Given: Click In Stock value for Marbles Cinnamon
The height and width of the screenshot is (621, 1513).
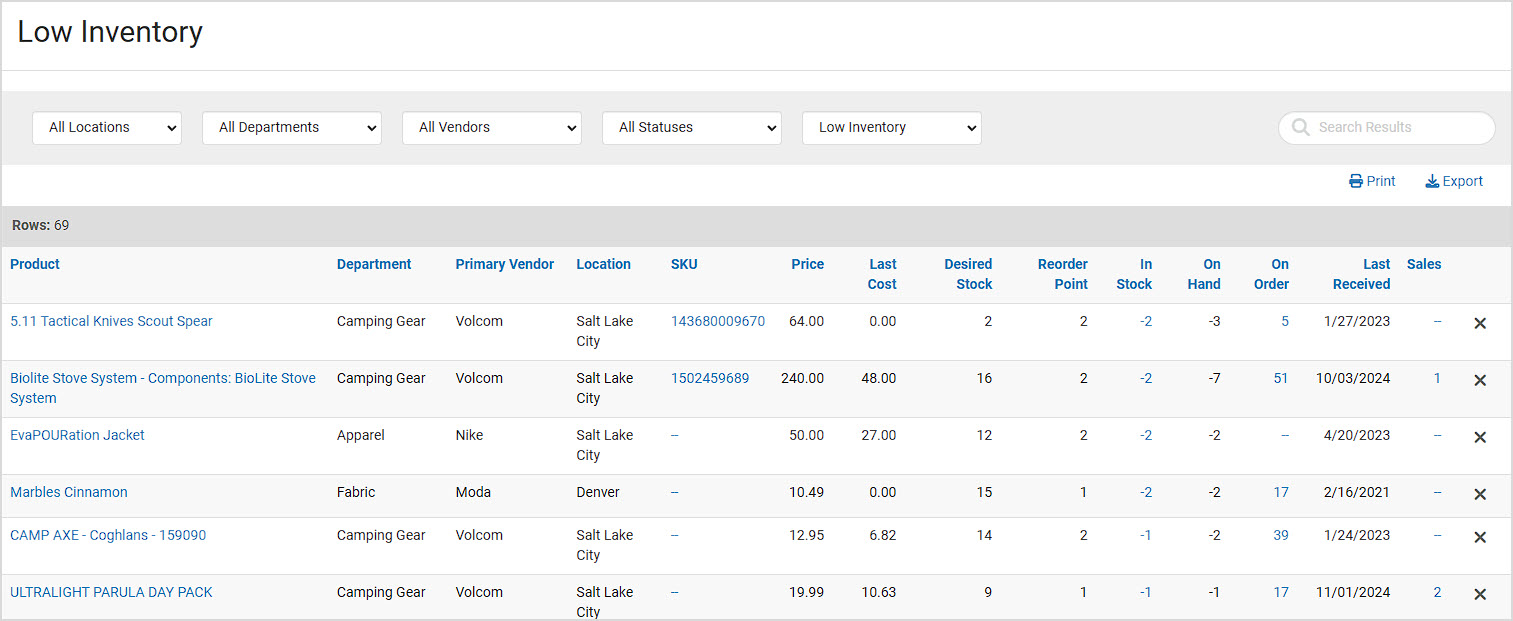Looking at the screenshot, I should click(1146, 492).
